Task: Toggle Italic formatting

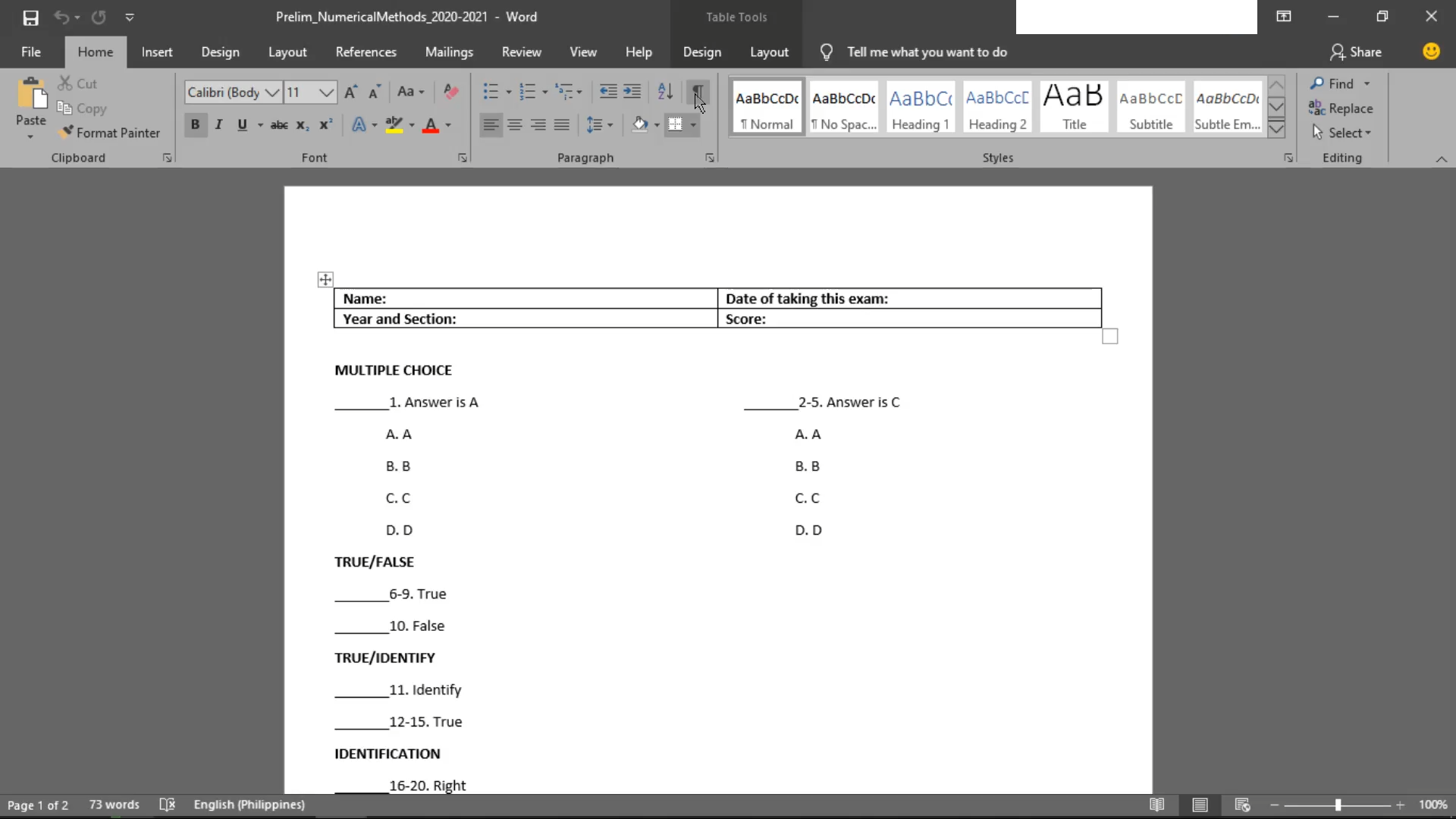Action: pos(218,125)
